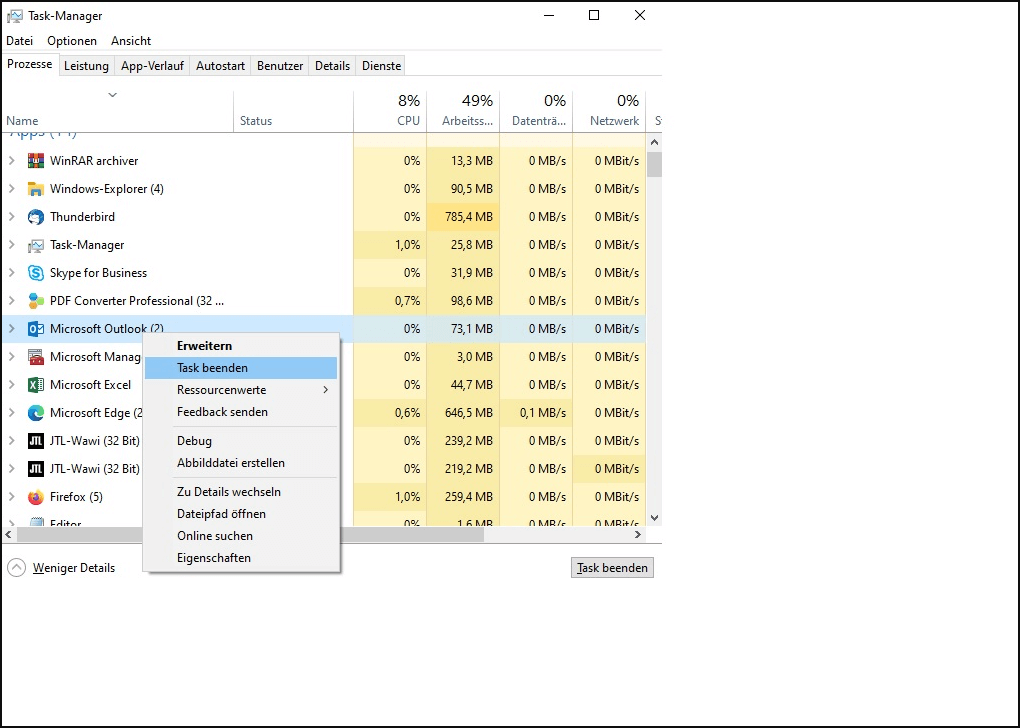Switch to the Leistung tab
Screen dimensions: 1020x728
point(86,65)
